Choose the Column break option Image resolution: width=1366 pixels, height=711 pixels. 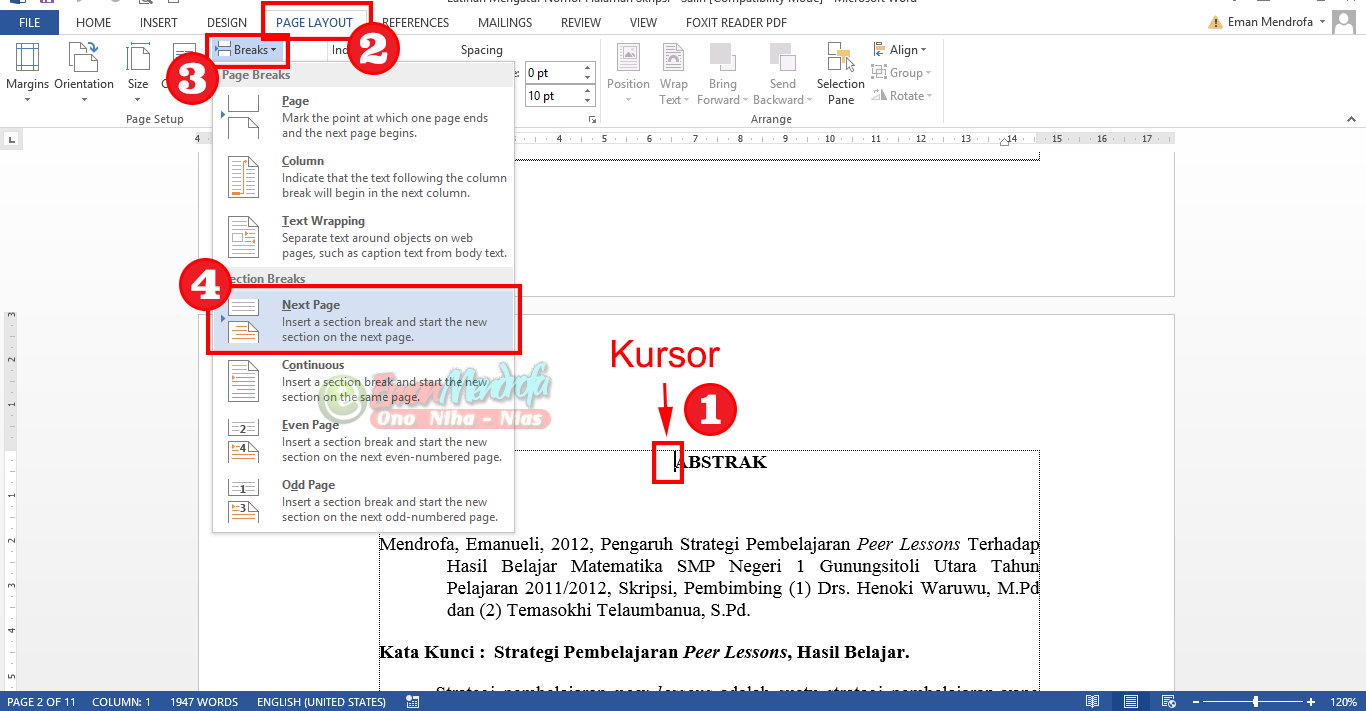tap(364, 177)
